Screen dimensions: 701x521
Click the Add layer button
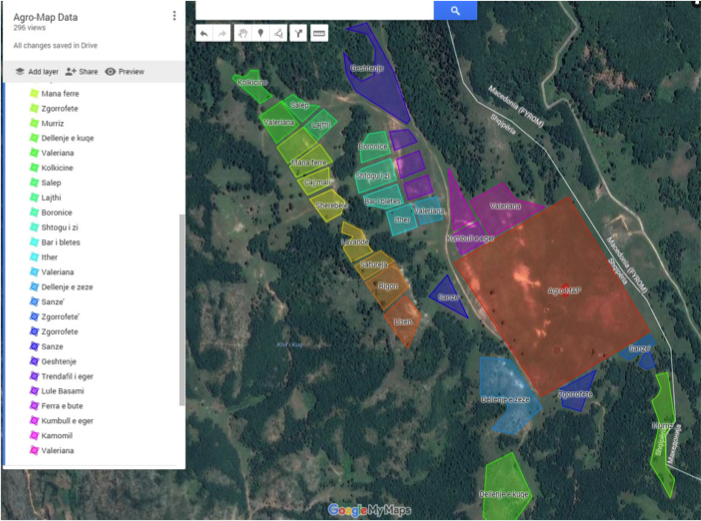click(x=36, y=72)
